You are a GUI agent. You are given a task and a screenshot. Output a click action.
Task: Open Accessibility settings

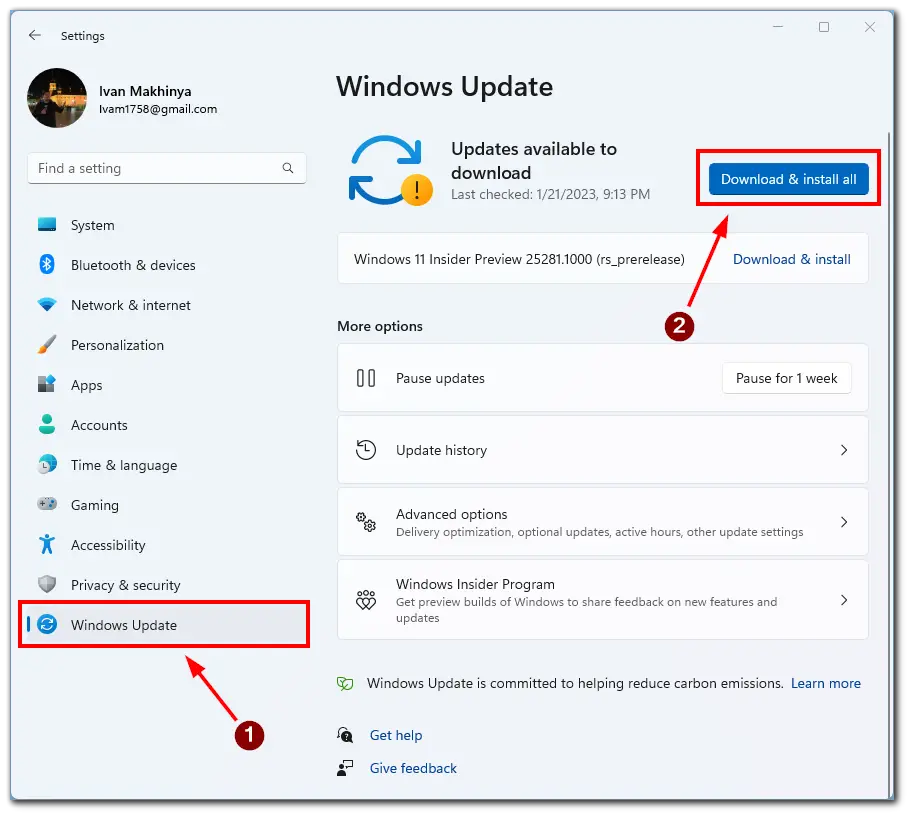166,545
